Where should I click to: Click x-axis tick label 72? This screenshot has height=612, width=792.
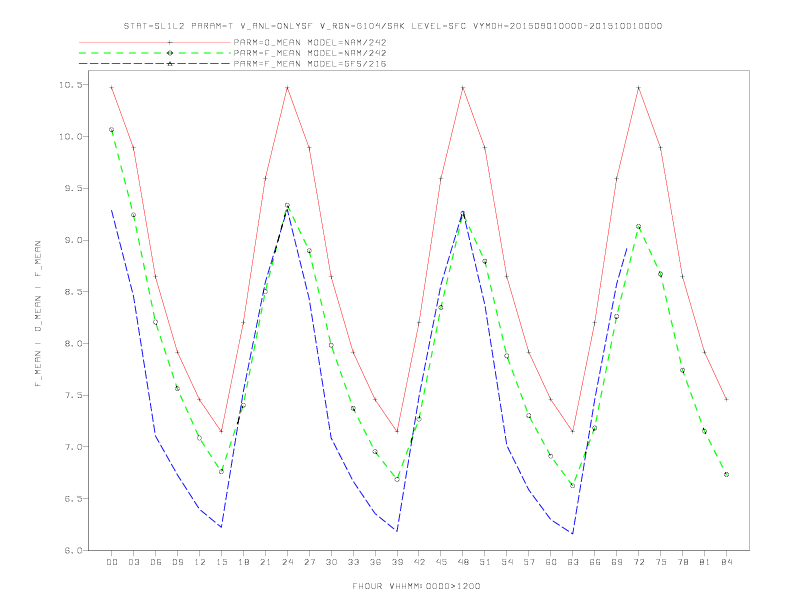coord(639,562)
